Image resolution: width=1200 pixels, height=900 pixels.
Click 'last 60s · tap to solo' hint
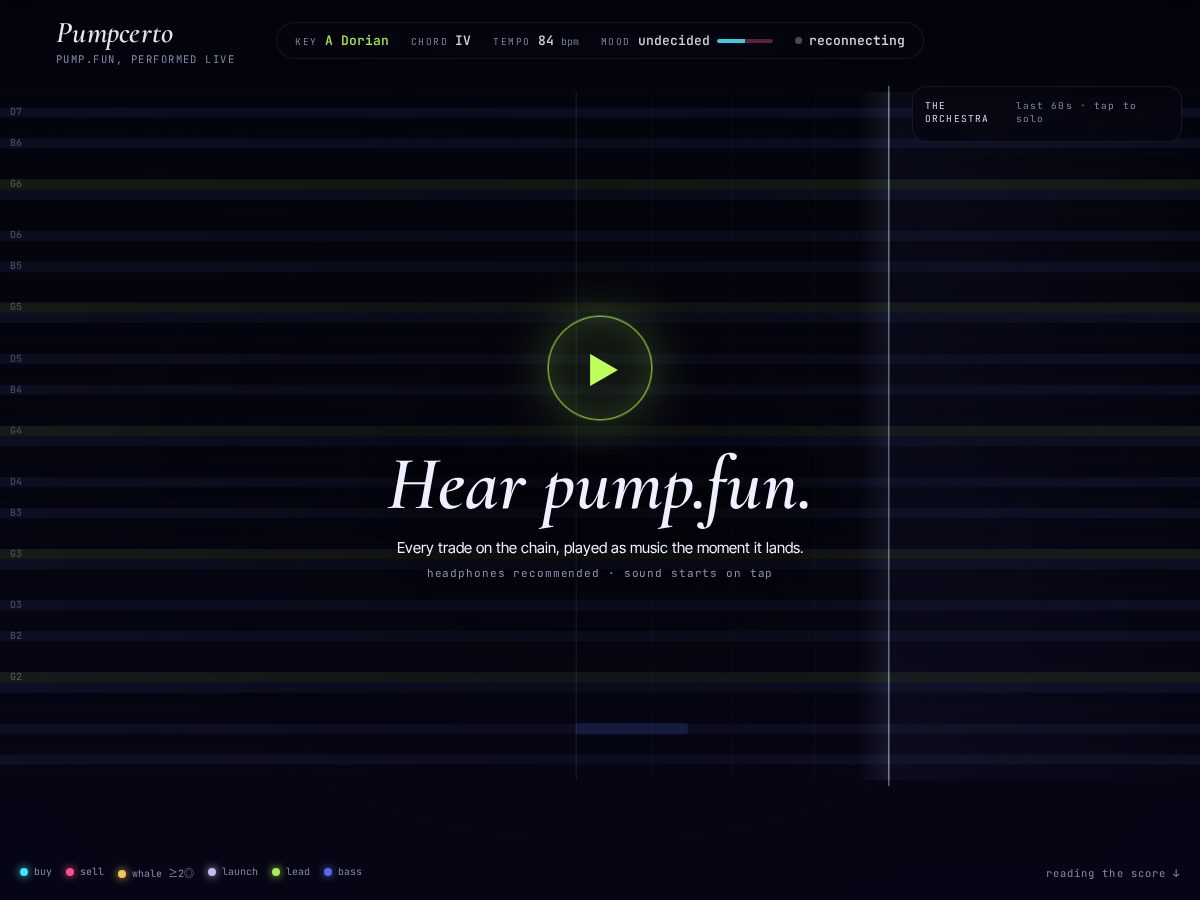click(x=1076, y=112)
